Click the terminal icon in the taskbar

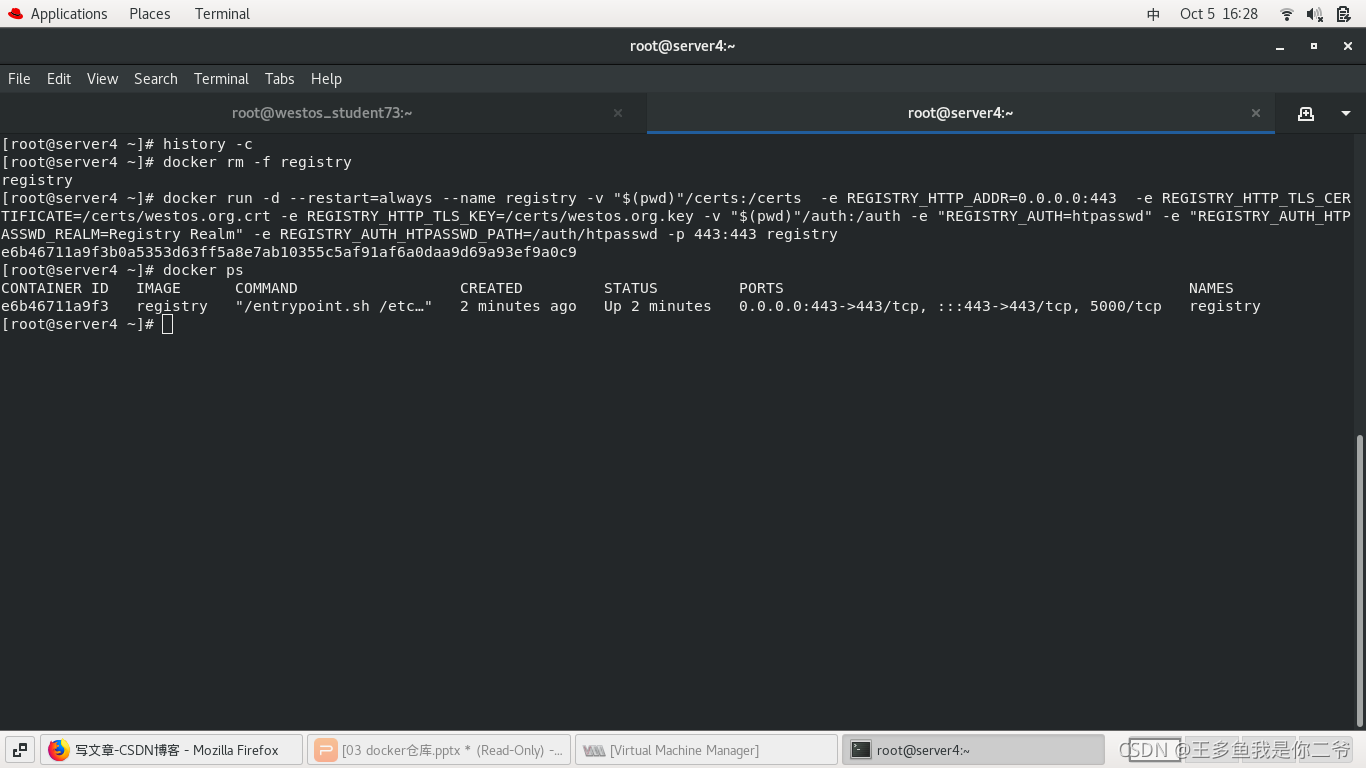(x=861, y=750)
